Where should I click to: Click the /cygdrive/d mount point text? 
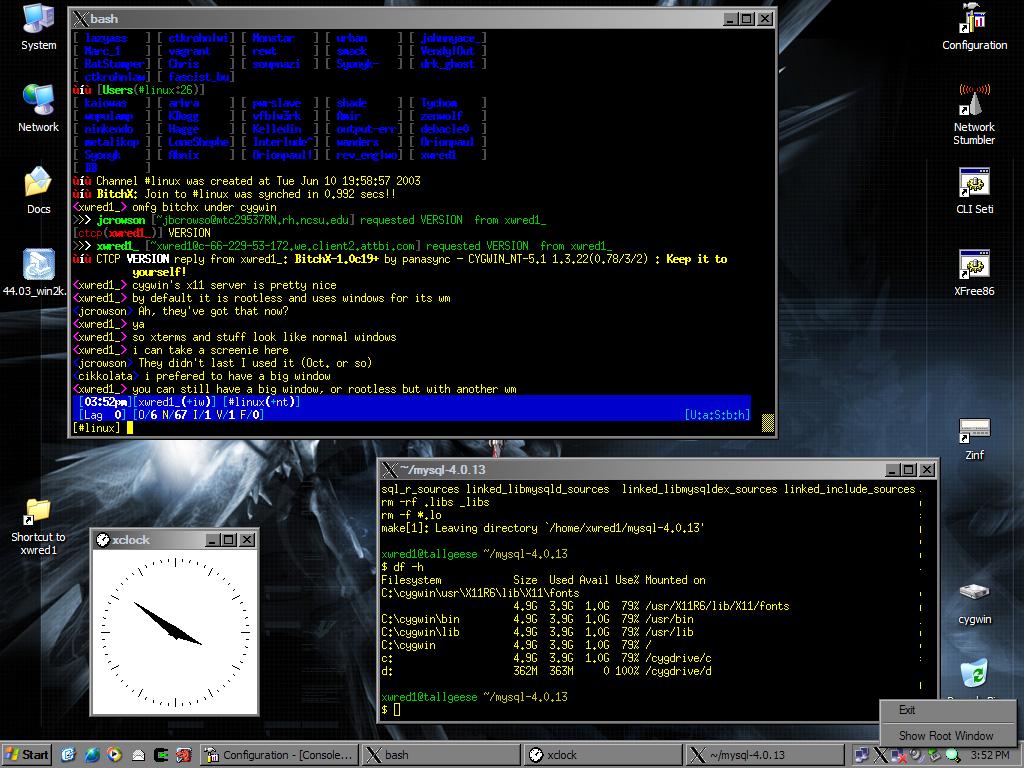pyautogui.click(x=678, y=671)
